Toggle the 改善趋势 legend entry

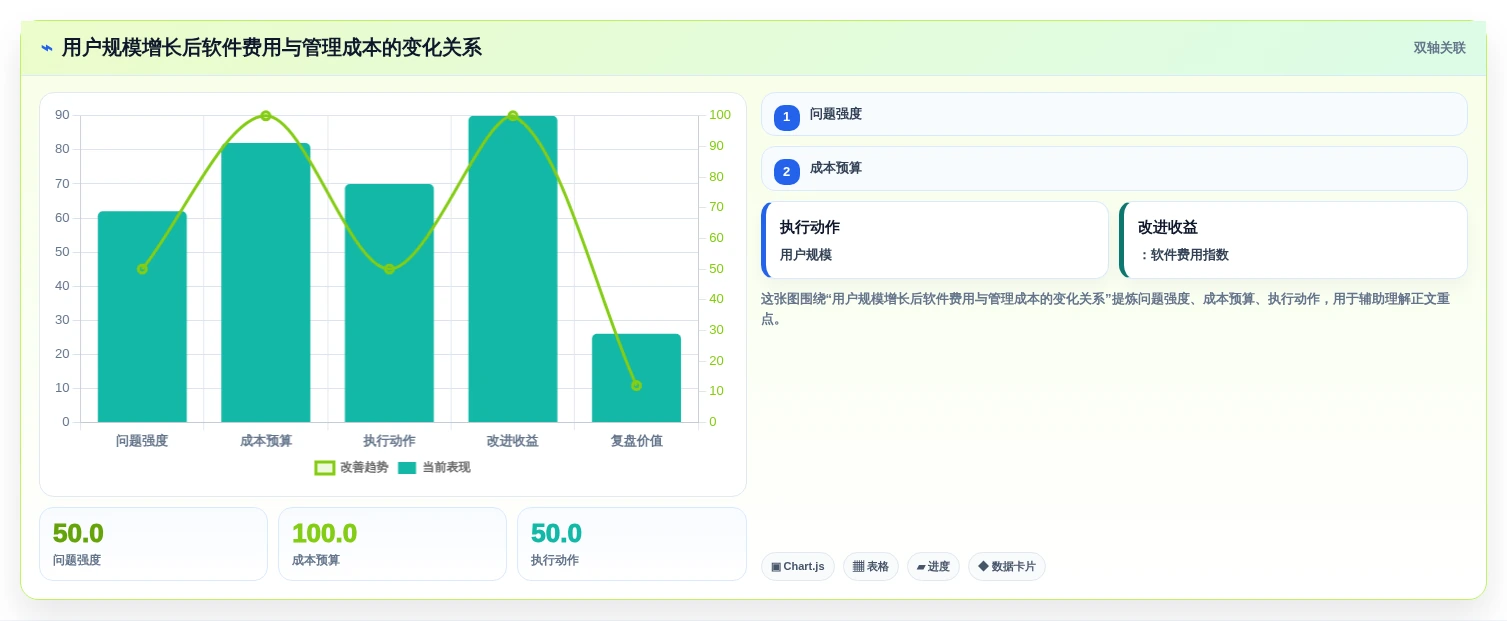tap(351, 467)
